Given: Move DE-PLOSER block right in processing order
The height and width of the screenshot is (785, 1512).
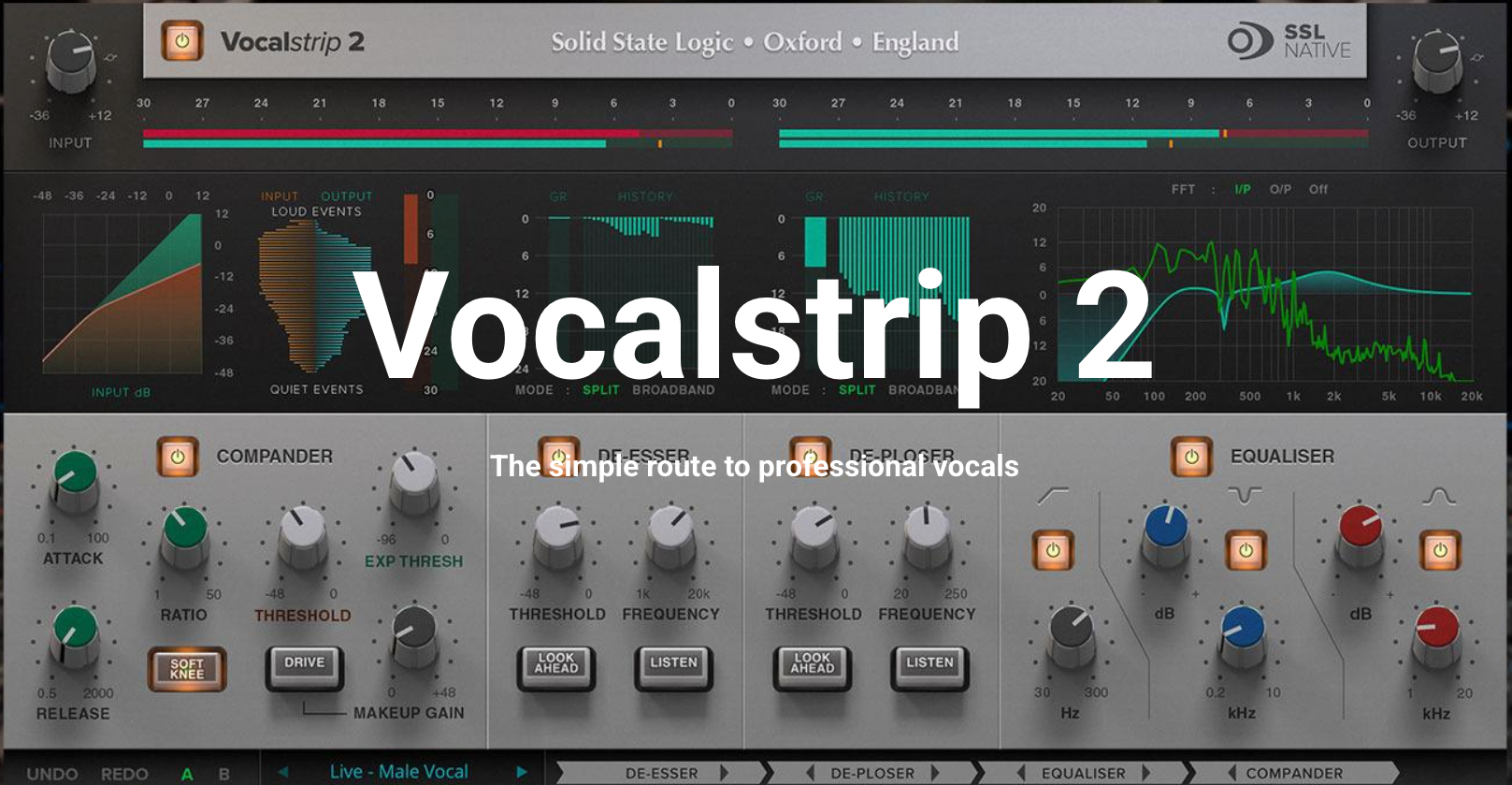Looking at the screenshot, I should click(935, 773).
